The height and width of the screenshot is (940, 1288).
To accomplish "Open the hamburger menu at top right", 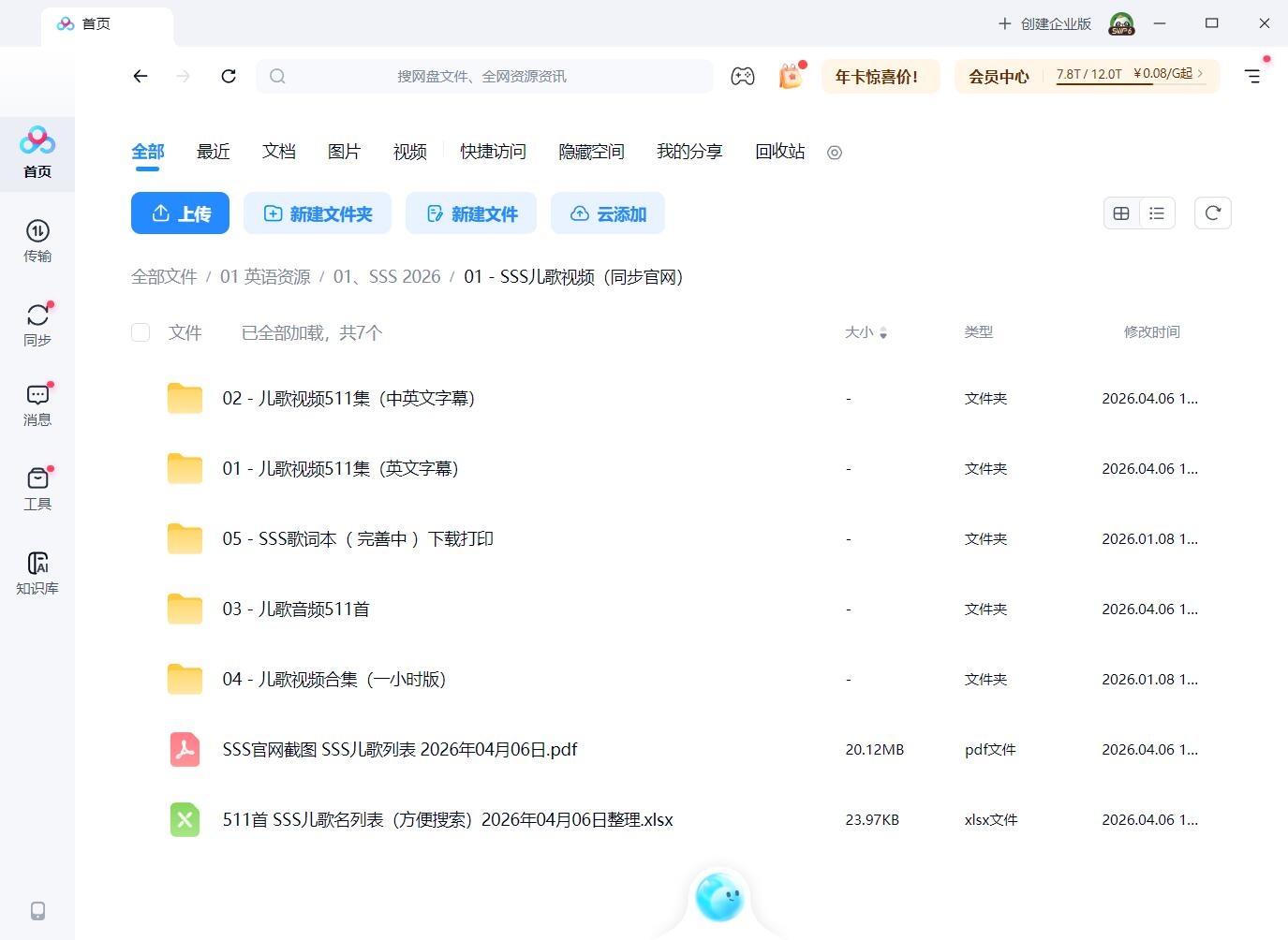I will (1253, 76).
